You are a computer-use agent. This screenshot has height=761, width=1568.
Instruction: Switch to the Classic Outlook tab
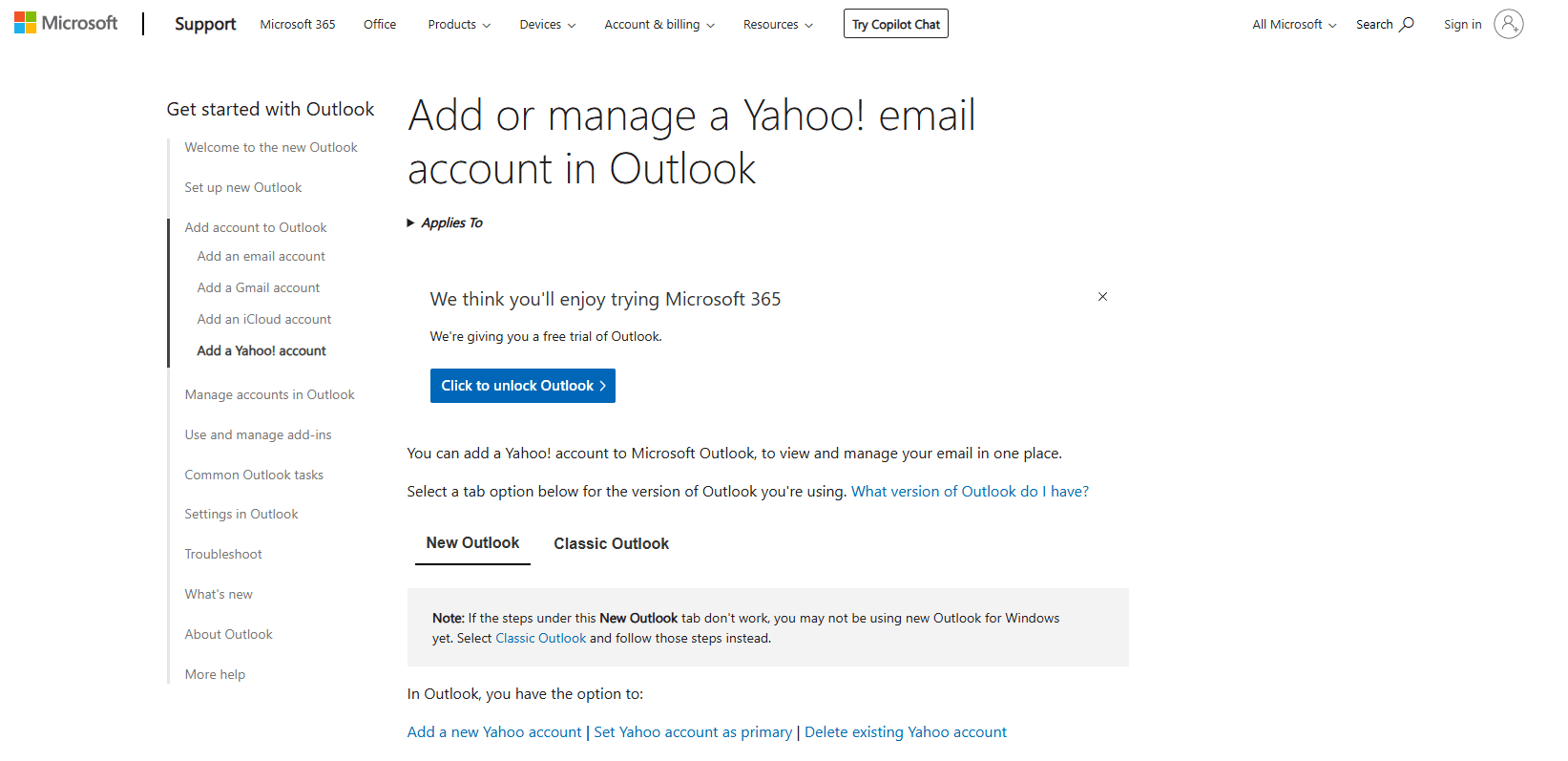[x=611, y=543]
